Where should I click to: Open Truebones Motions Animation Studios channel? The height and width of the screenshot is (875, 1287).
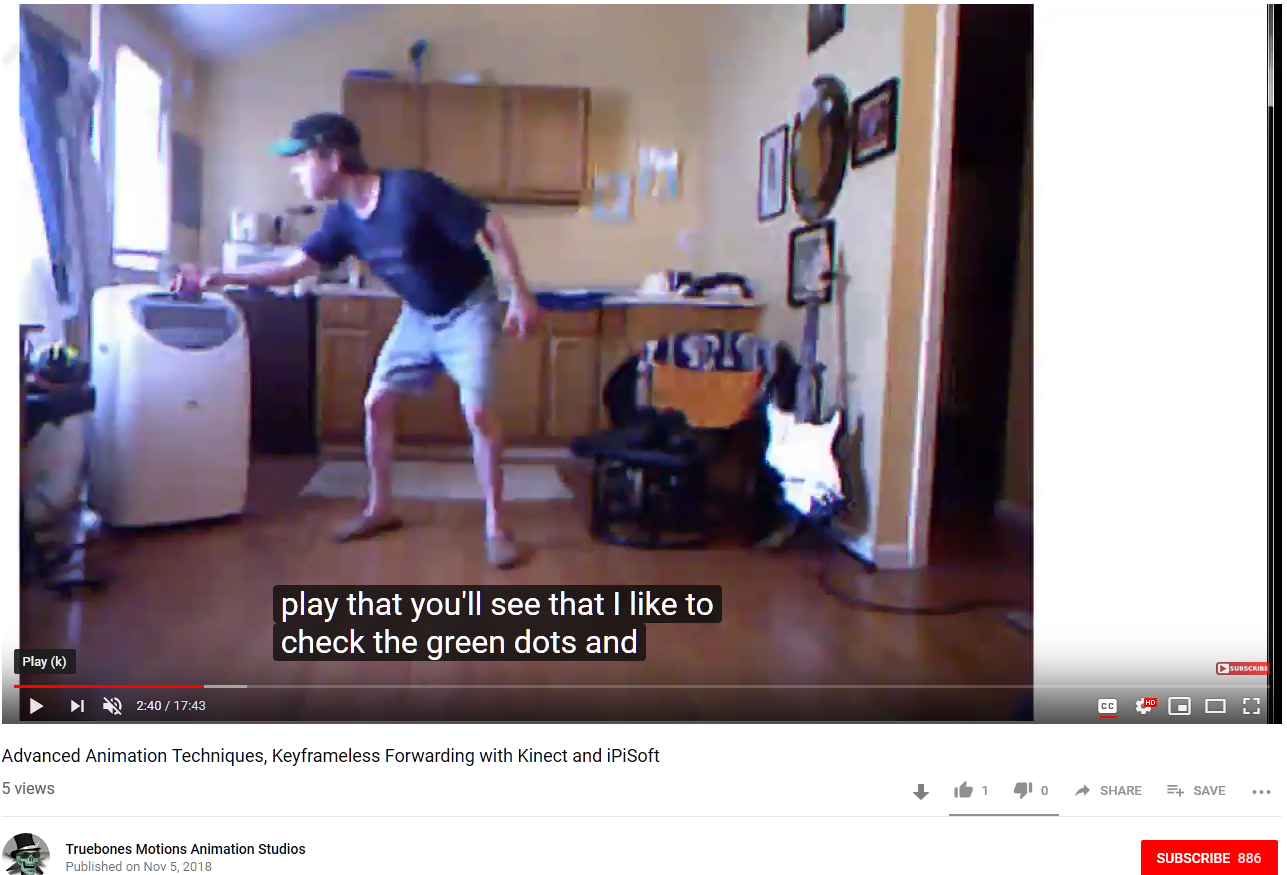pos(185,849)
